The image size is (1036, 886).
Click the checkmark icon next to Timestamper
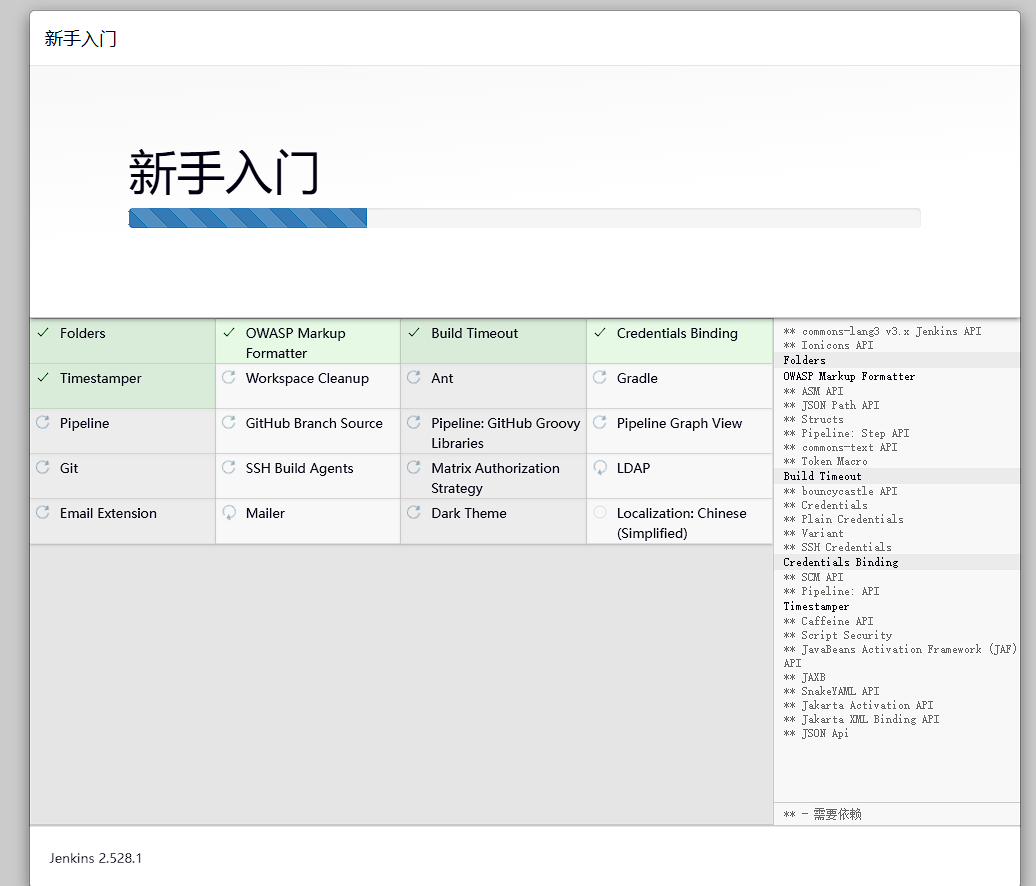tap(42, 378)
